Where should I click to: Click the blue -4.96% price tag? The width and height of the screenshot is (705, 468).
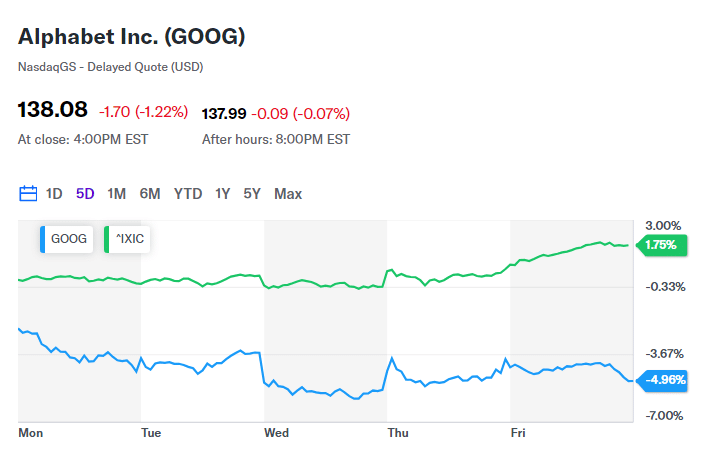[664, 380]
